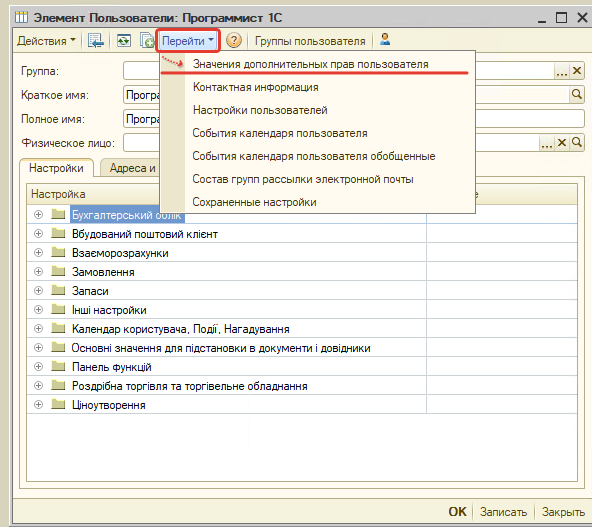Expand the Панель функцій folder

[39, 367]
